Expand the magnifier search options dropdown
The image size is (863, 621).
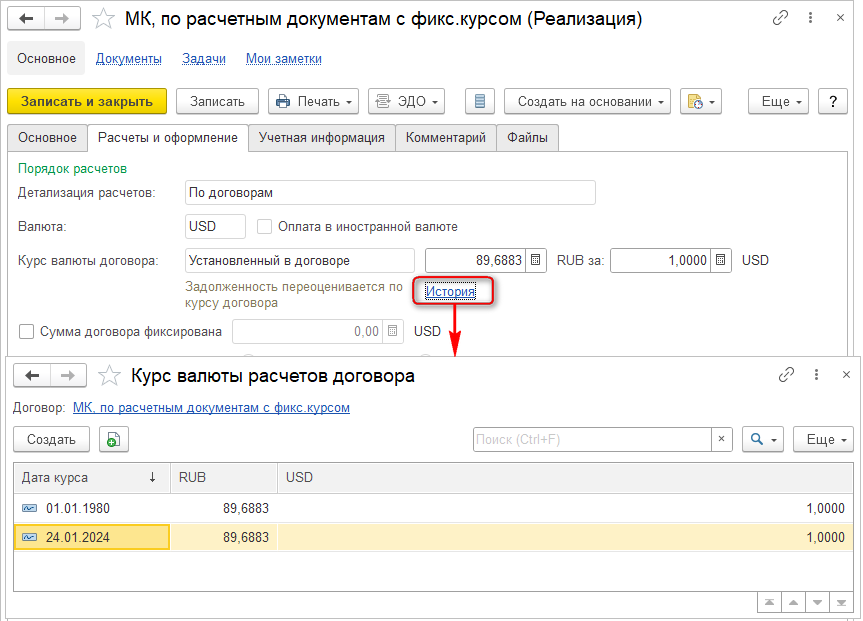point(762,439)
